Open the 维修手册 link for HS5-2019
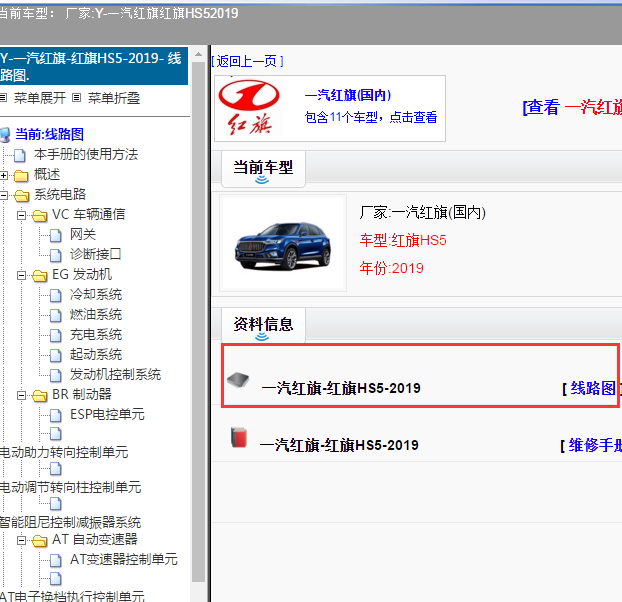 tap(595, 445)
